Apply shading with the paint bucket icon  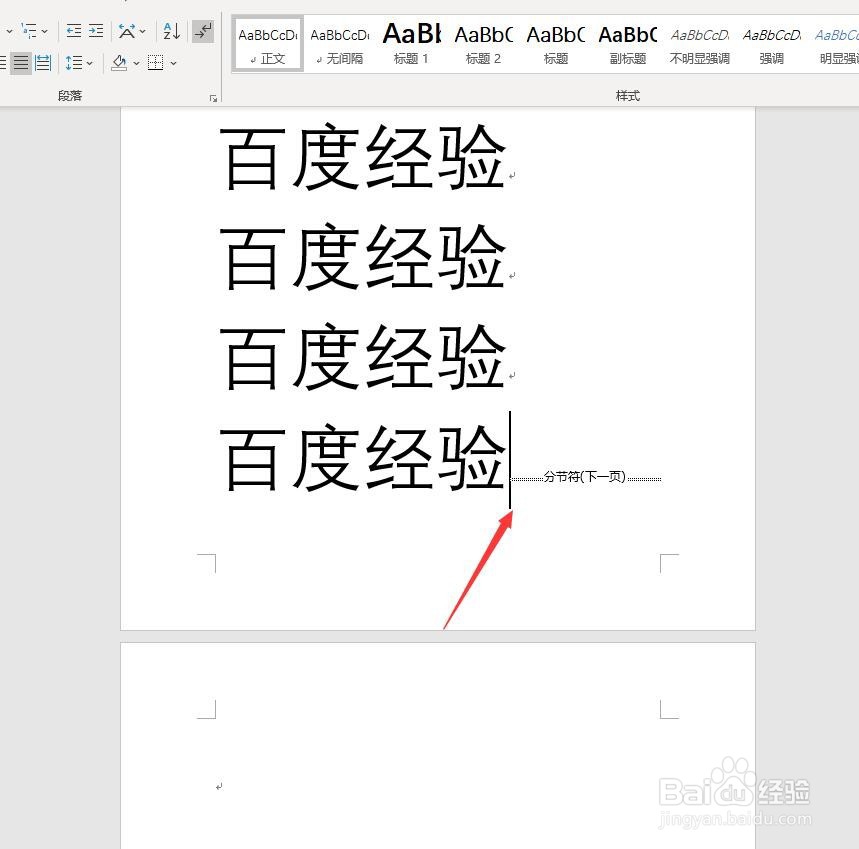(119, 63)
